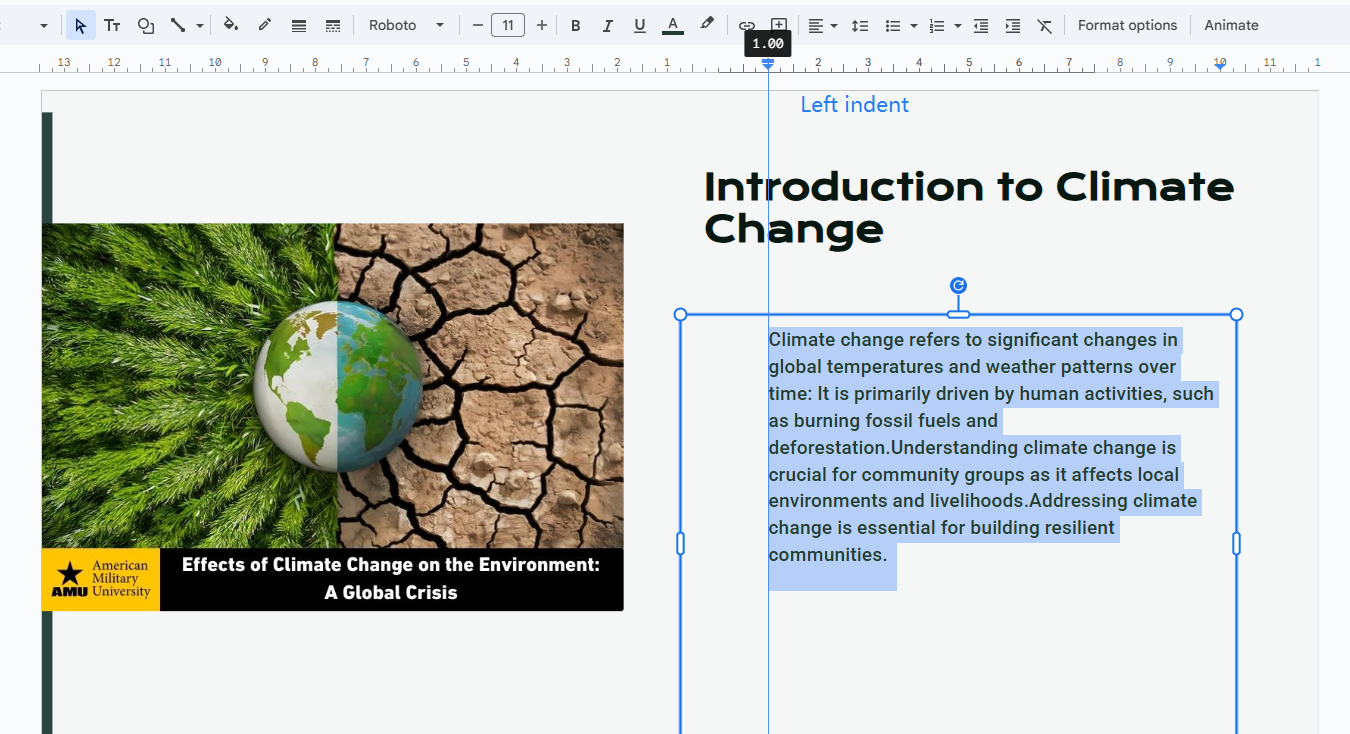Toggle italic formatting
The height and width of the screenshot is (734, 1350).
click(x=608, y=25)
